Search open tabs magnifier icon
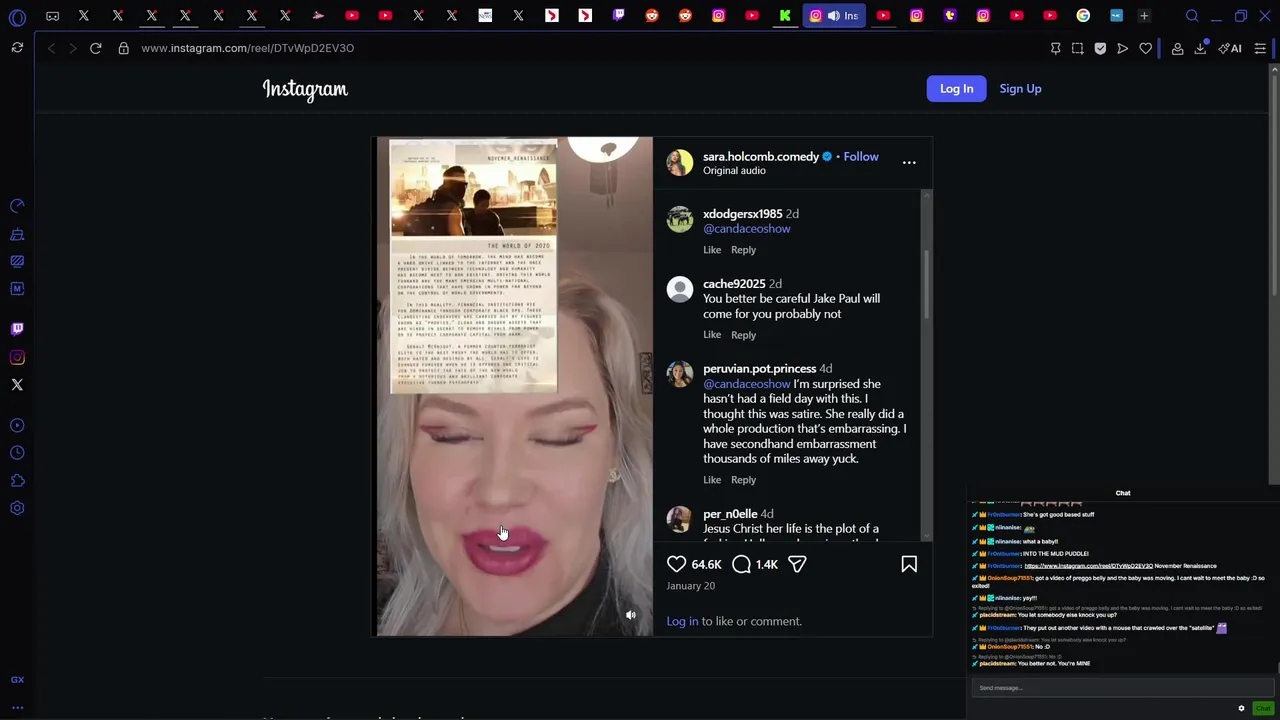This screenshot has width=1280, height=720. 1192,16
